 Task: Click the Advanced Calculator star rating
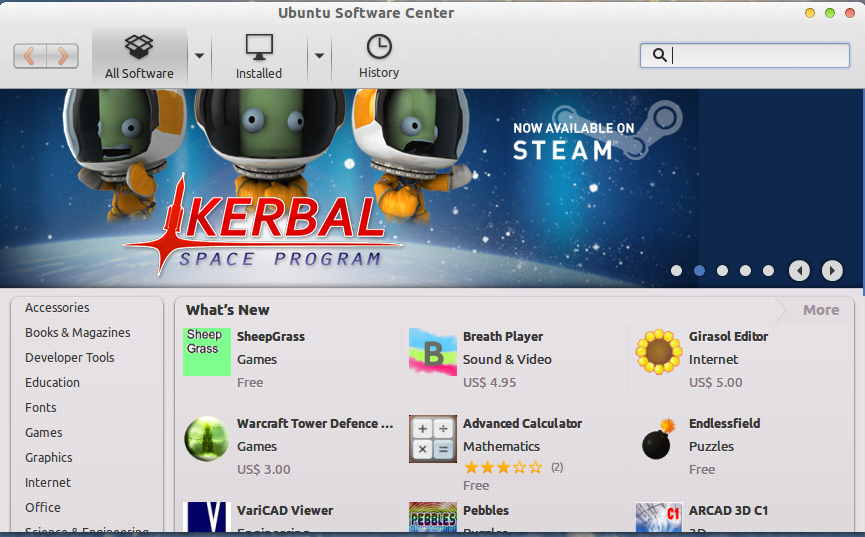pos(503,468)
